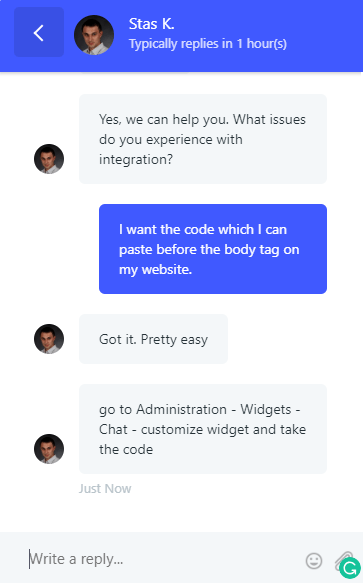
Task: Click the 'go to Administration - Widgets' message
Action: pos(203,429)
